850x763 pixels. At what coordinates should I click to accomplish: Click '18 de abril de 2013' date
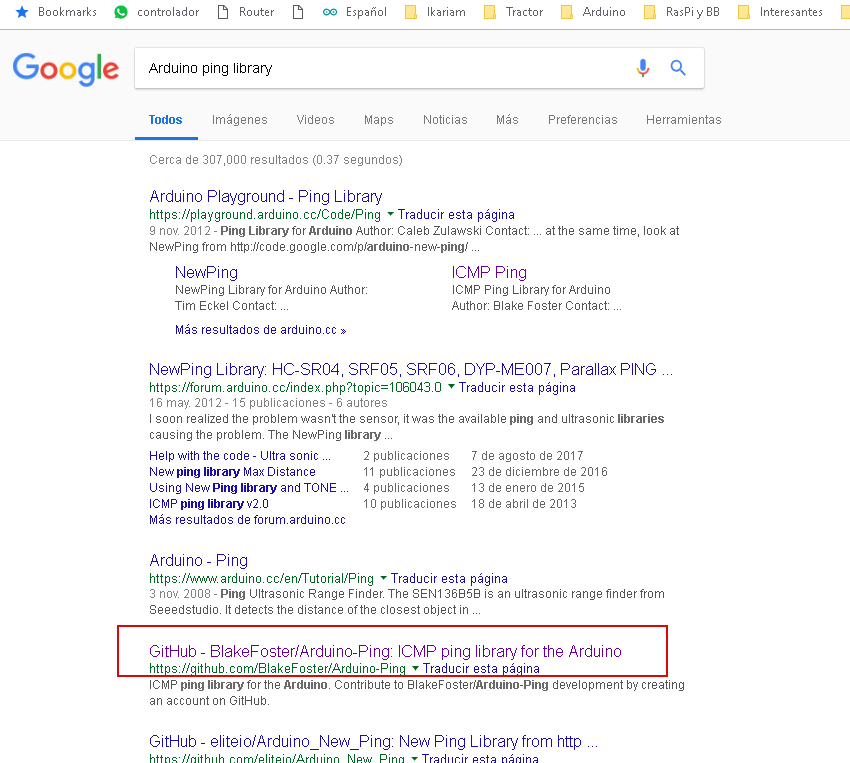[x=524, y=503]
